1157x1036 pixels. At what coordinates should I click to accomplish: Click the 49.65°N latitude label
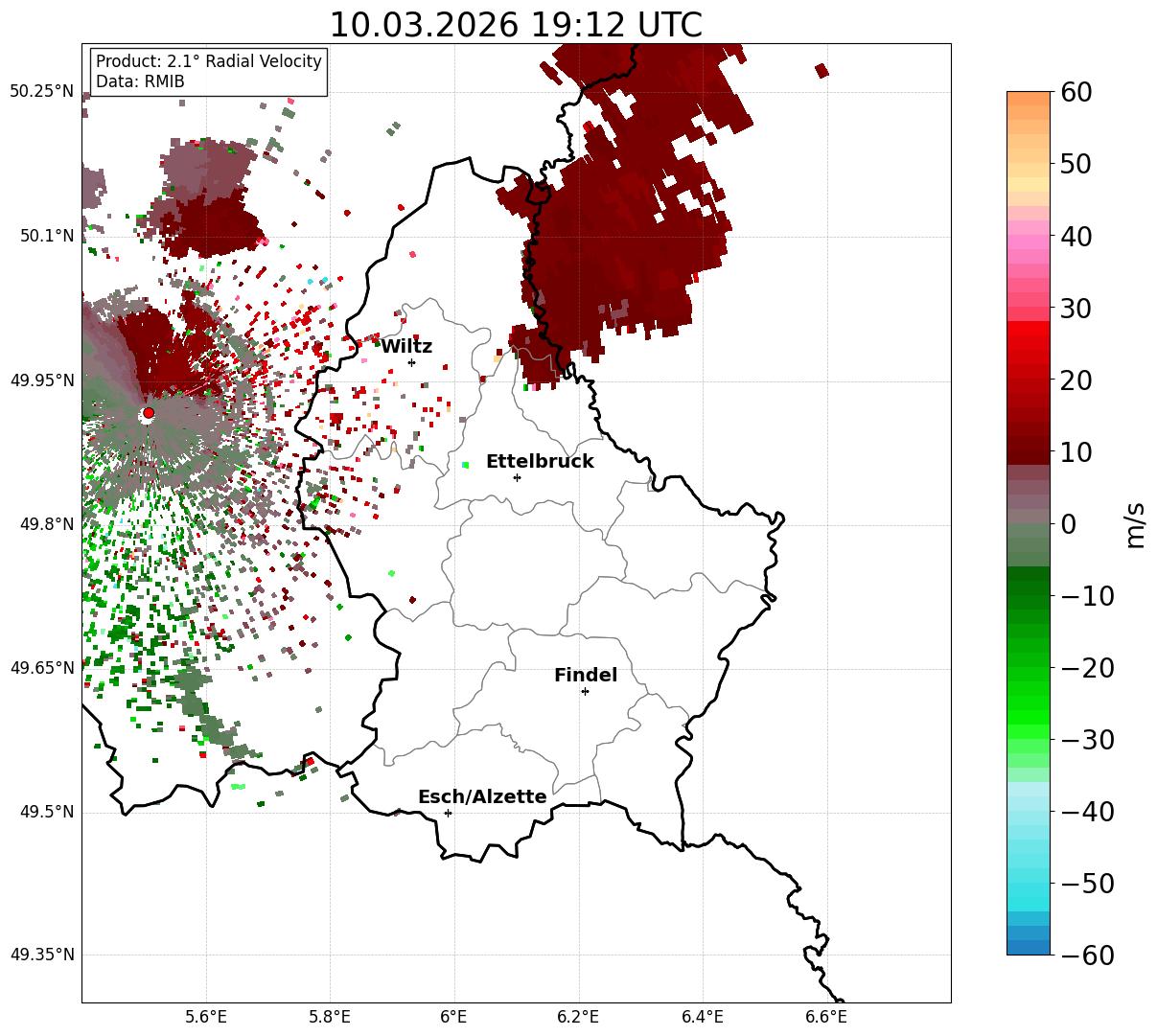tap(41, 668)
